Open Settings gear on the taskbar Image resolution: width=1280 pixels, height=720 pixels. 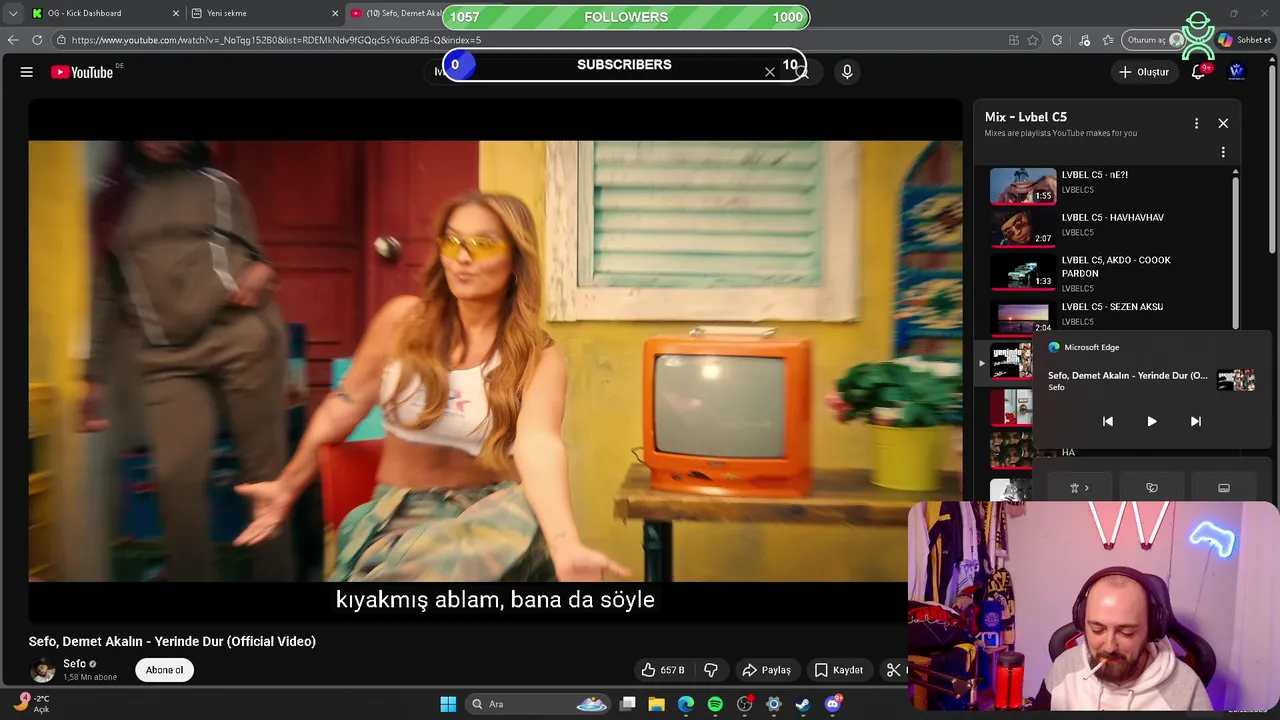pyautogui.click(x=773, y=704)
